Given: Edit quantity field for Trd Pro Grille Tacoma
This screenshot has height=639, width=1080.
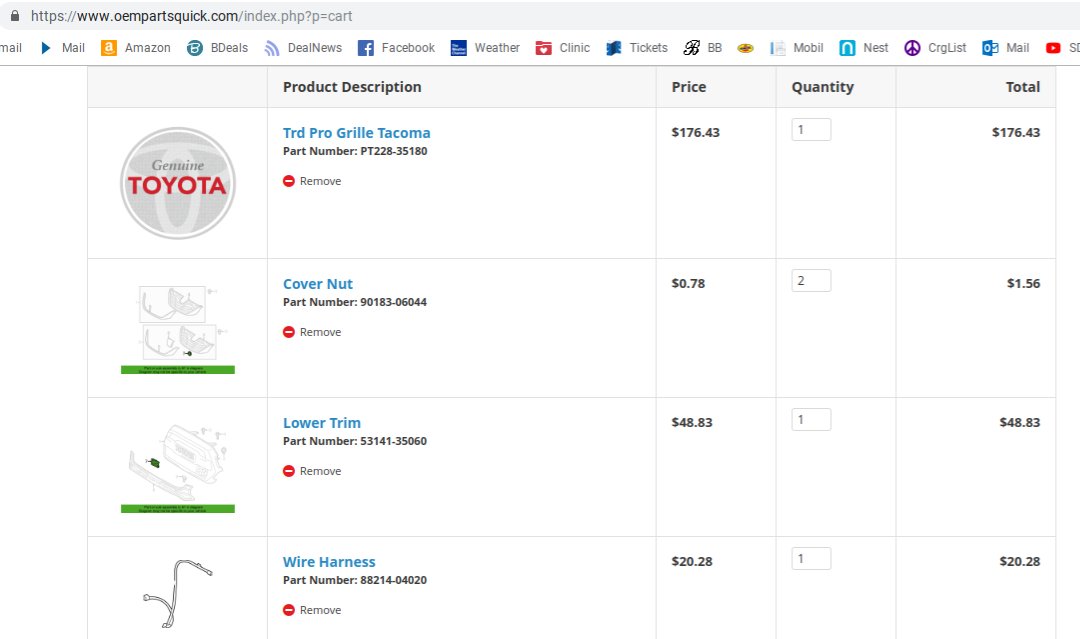Looking at the screenshot, I should click(x=811, y=129).
